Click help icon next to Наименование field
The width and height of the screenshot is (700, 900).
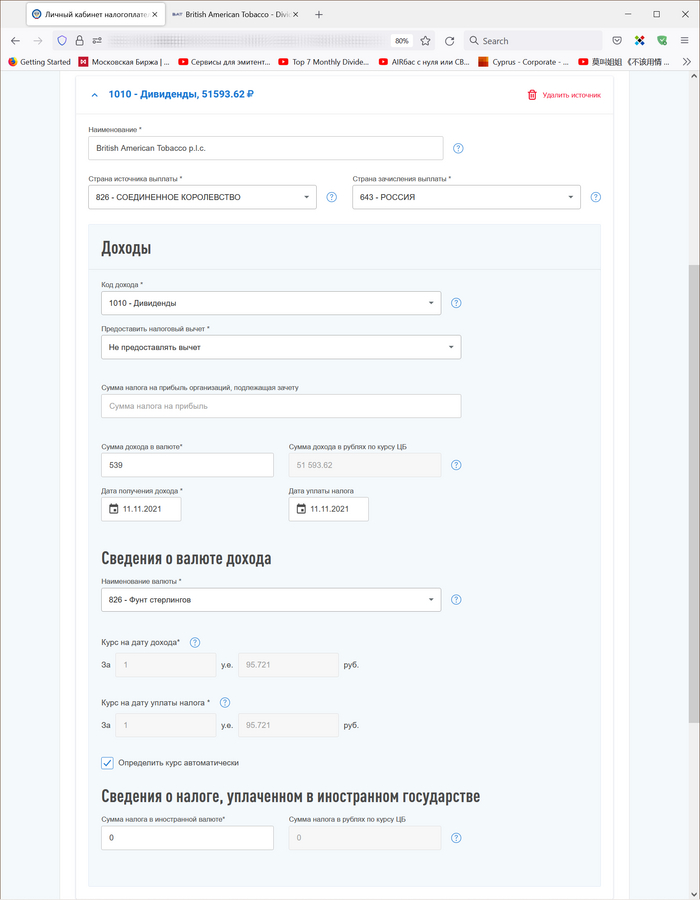click(x=458, y=148)
